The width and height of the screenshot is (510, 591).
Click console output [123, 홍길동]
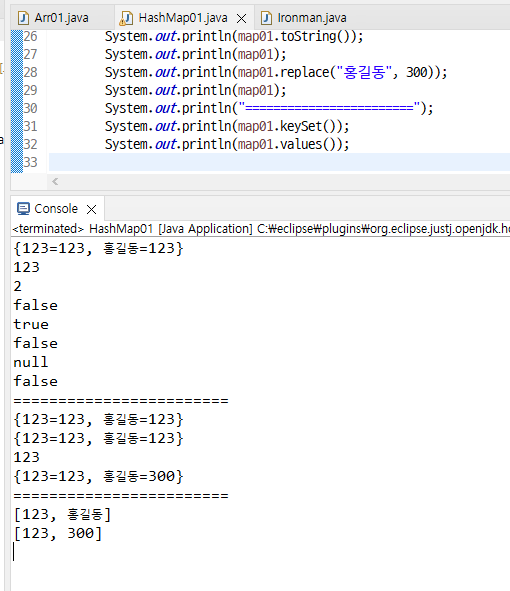pos(62,514)
